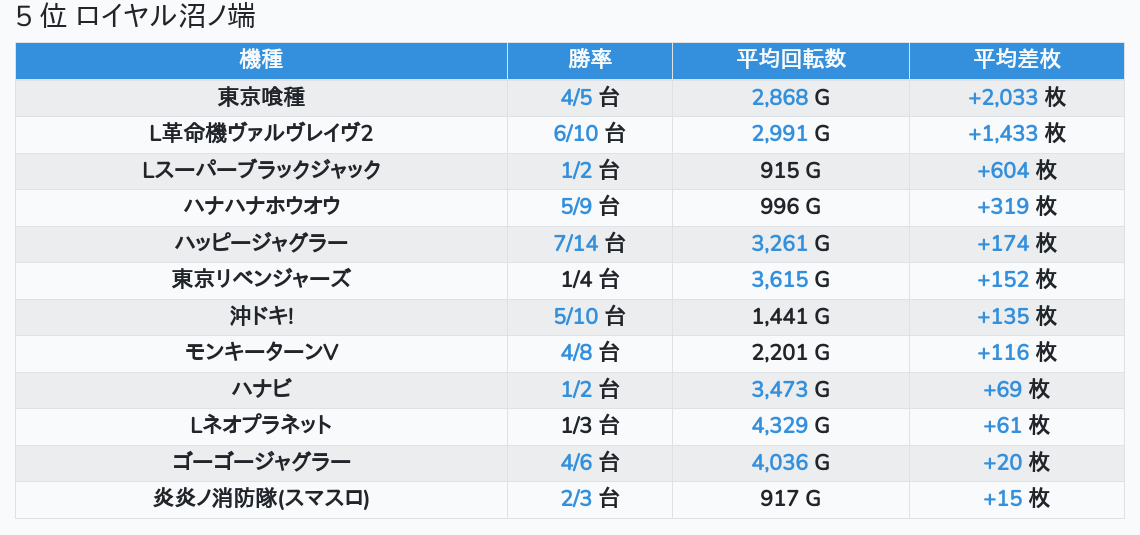Image resolution: width=1140 pixels, height=535 pixels.
Task: Click the ハナハナホウオウ machine cell
Action: click(x=261, y=206)
